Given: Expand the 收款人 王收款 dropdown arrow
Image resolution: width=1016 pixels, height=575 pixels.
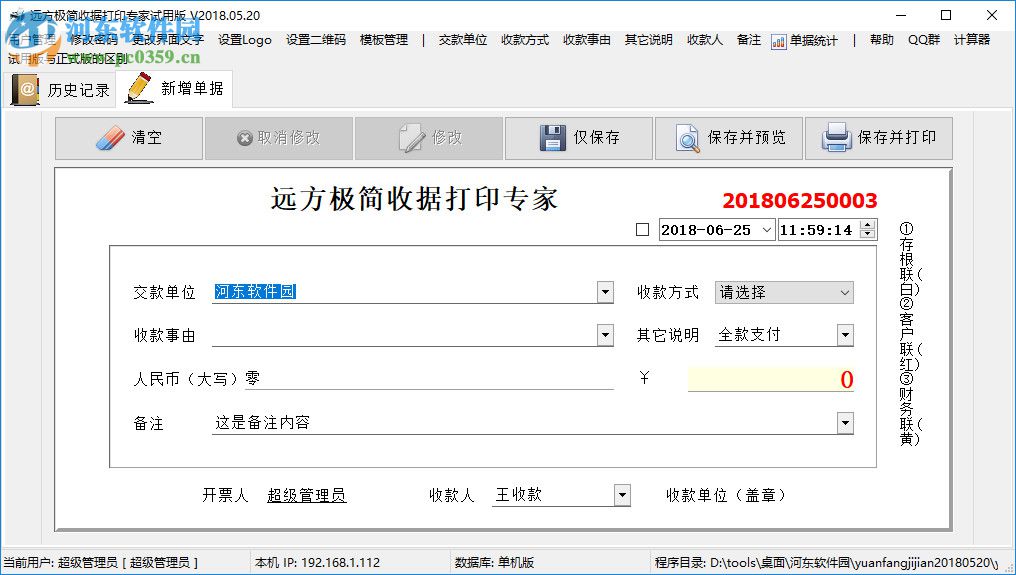Looking at the screenshot, I should pyautogui.click(x=622, y=495).
